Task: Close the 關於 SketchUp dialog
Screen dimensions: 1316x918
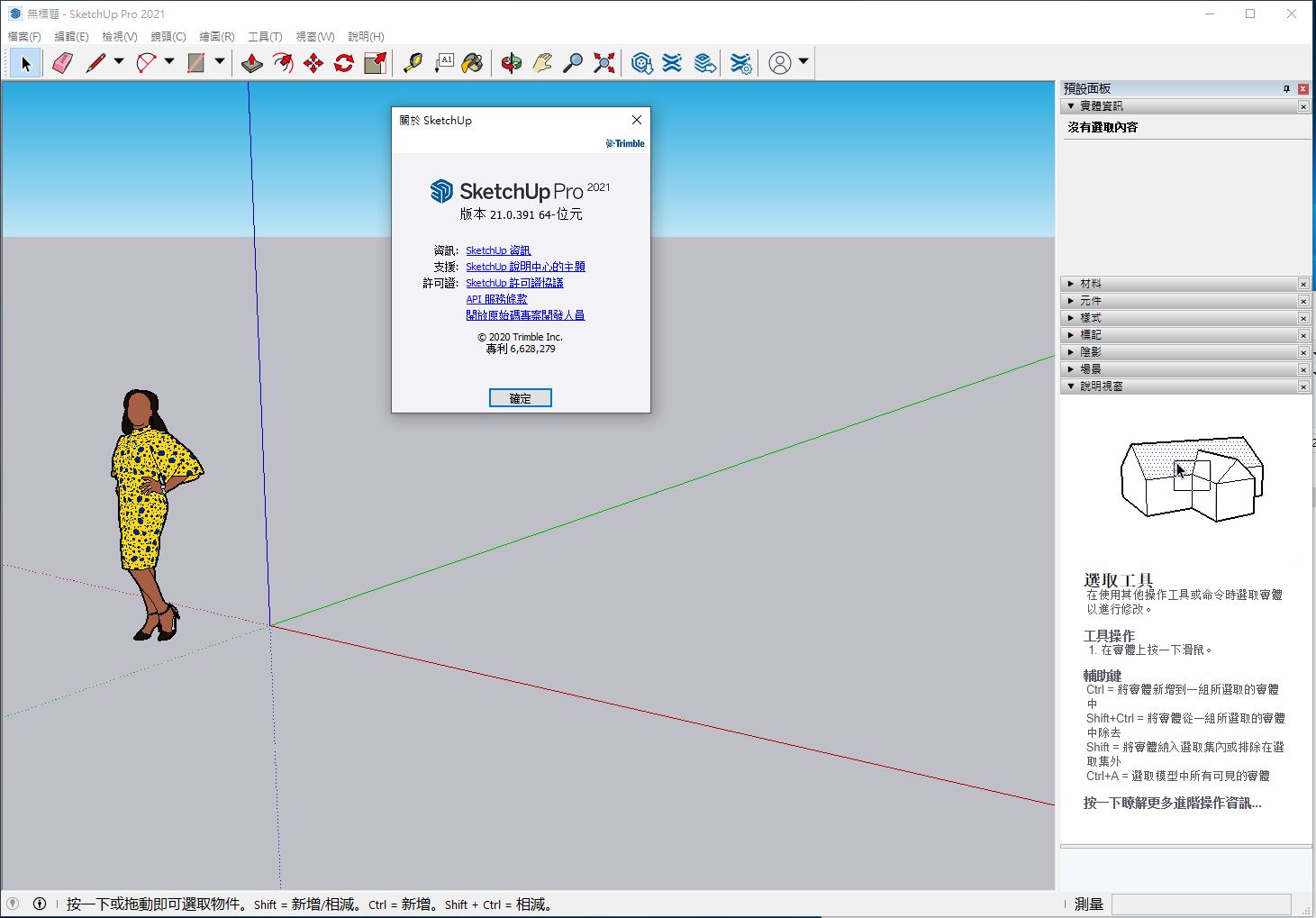Action: 637,120
